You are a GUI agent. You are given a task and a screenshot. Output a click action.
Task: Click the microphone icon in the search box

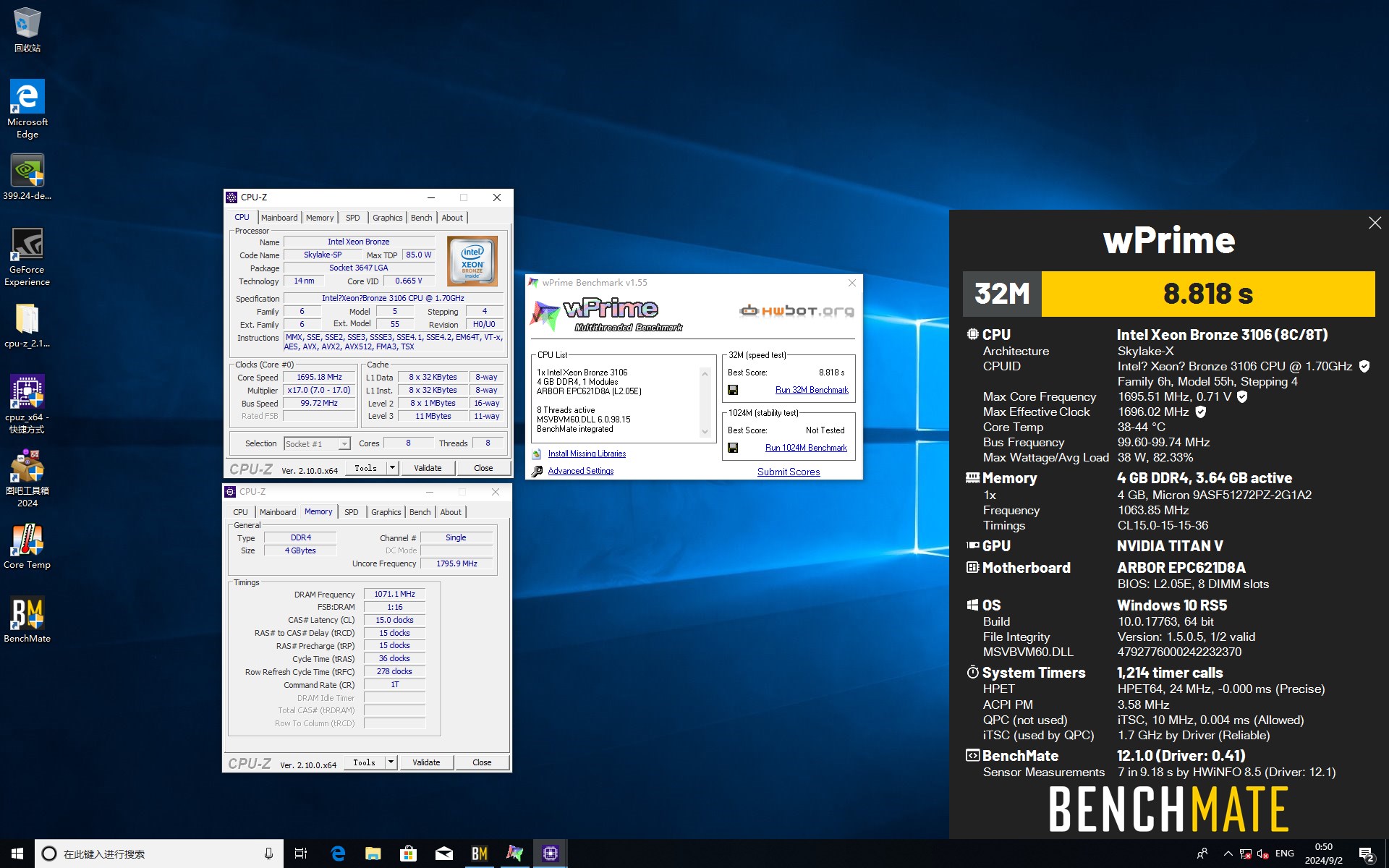pyautogui.click(x=268, y=854)
